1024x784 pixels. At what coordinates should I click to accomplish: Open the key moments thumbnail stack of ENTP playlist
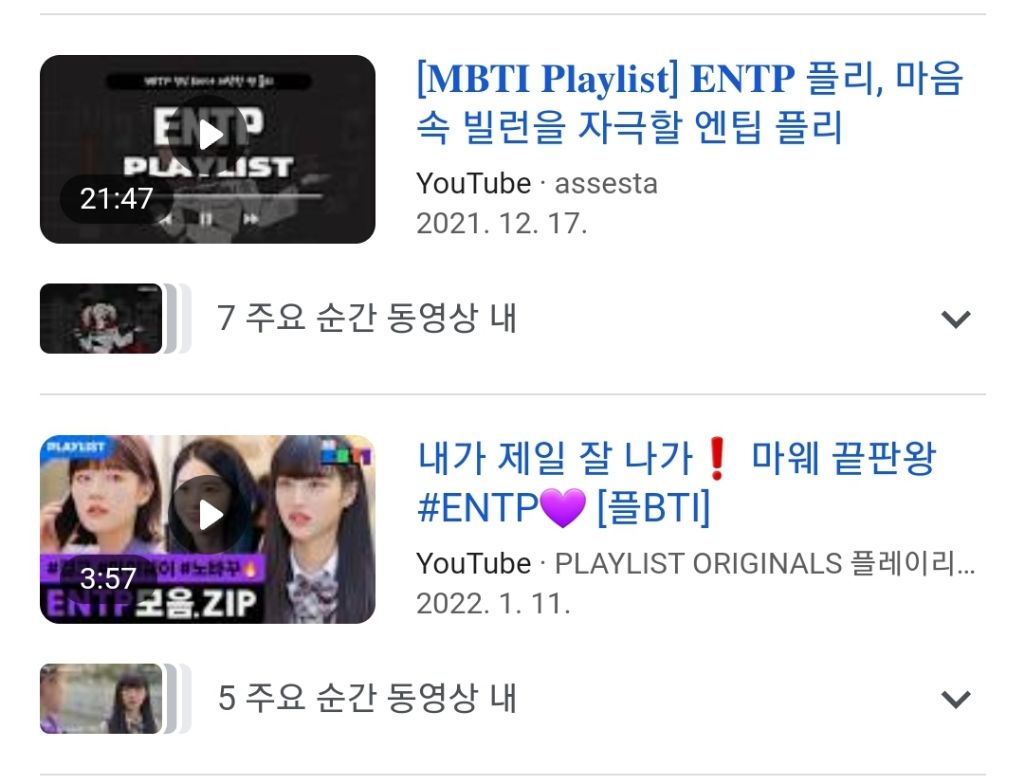pos(115,319)
